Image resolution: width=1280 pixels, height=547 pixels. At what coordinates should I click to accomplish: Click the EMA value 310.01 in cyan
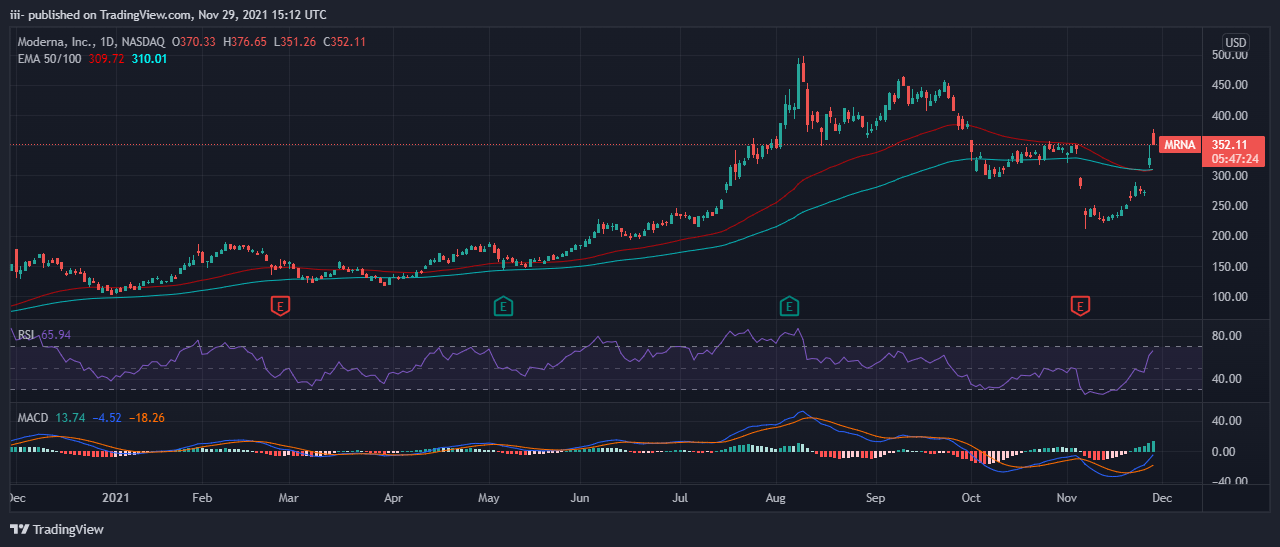click(149, 59)
